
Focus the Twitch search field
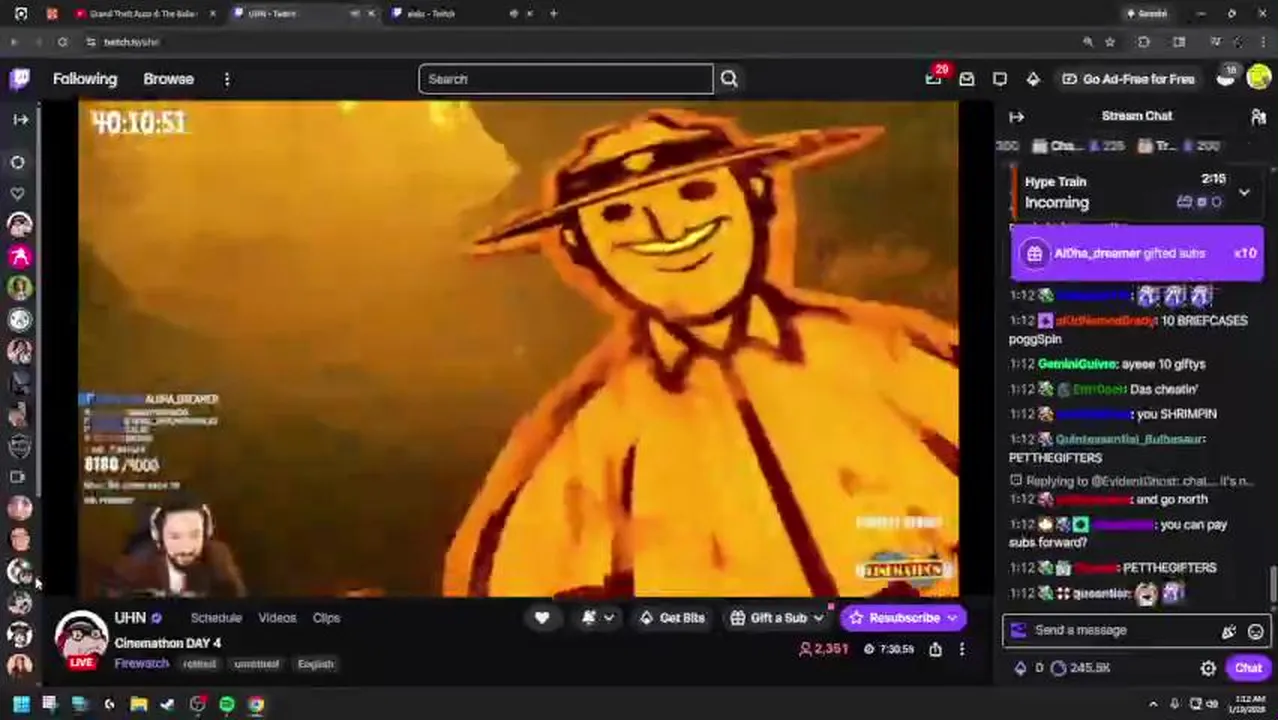(566, 79)
